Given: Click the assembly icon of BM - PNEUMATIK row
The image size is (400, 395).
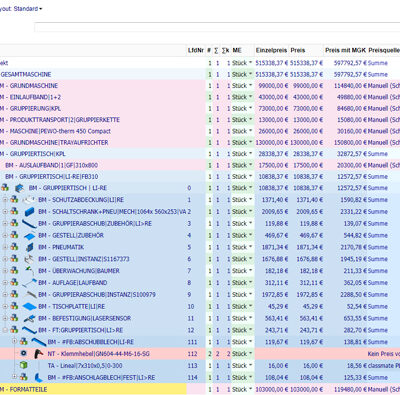Looking at the screenshot, I should click(x=14, y=247).
